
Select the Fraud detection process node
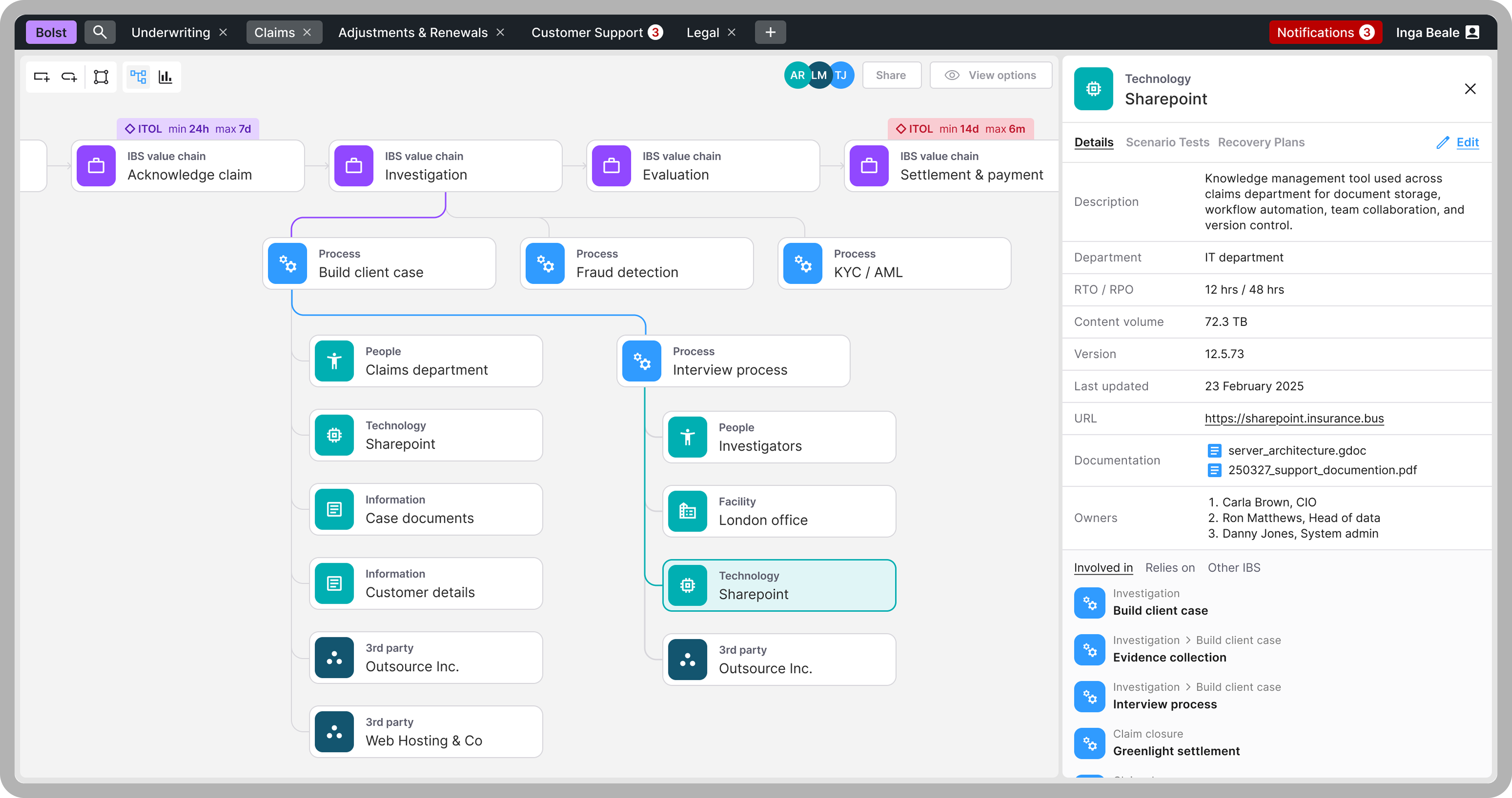pyautogui.click(x=636, y=264)
